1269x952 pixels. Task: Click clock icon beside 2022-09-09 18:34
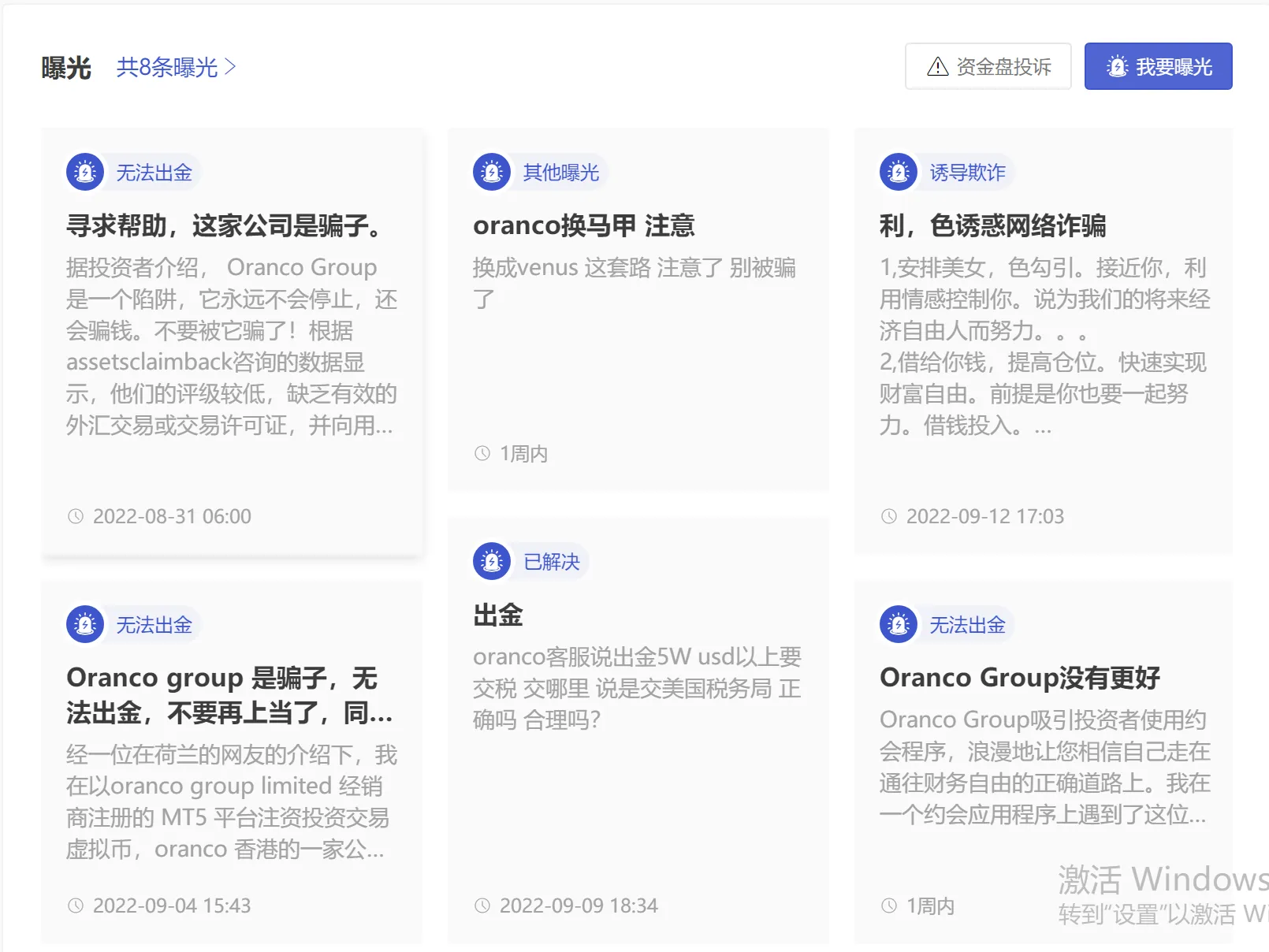coord(482,906)
